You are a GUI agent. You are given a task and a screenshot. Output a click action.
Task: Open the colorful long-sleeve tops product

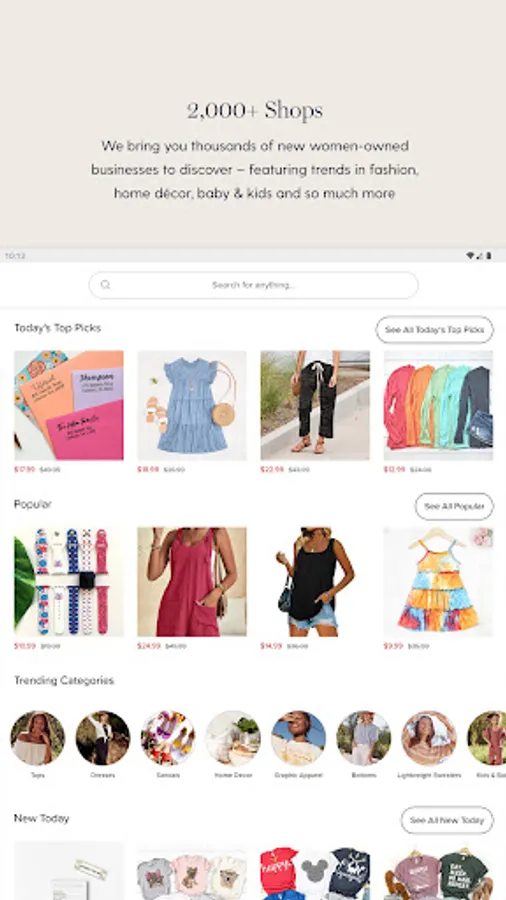point(438,405)
